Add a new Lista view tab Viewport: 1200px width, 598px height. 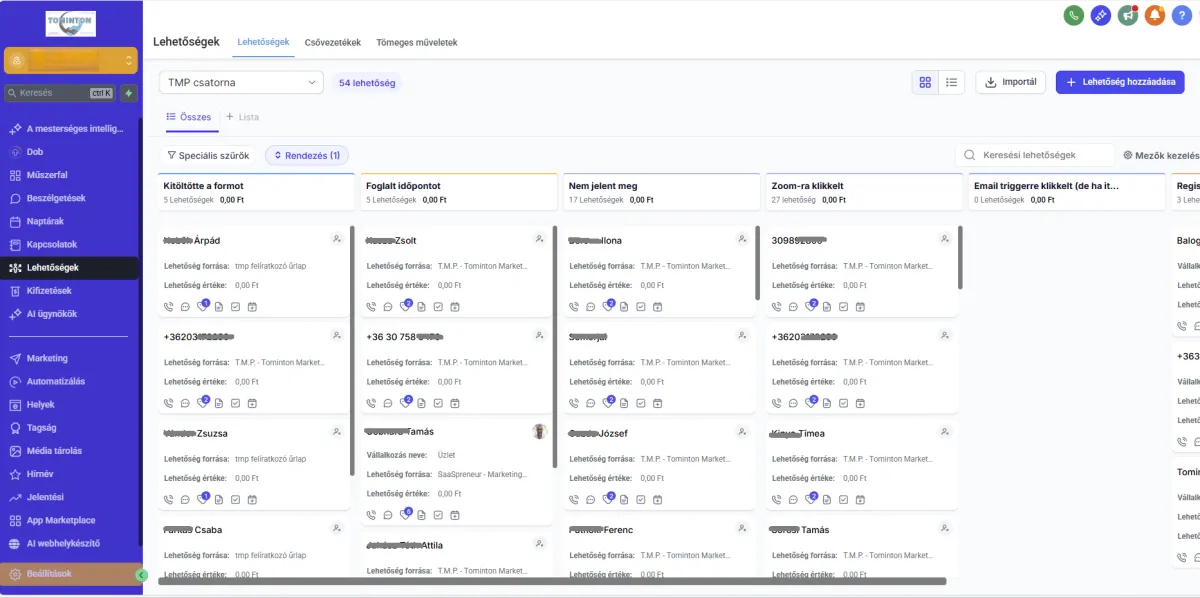(x=243, y=117)
